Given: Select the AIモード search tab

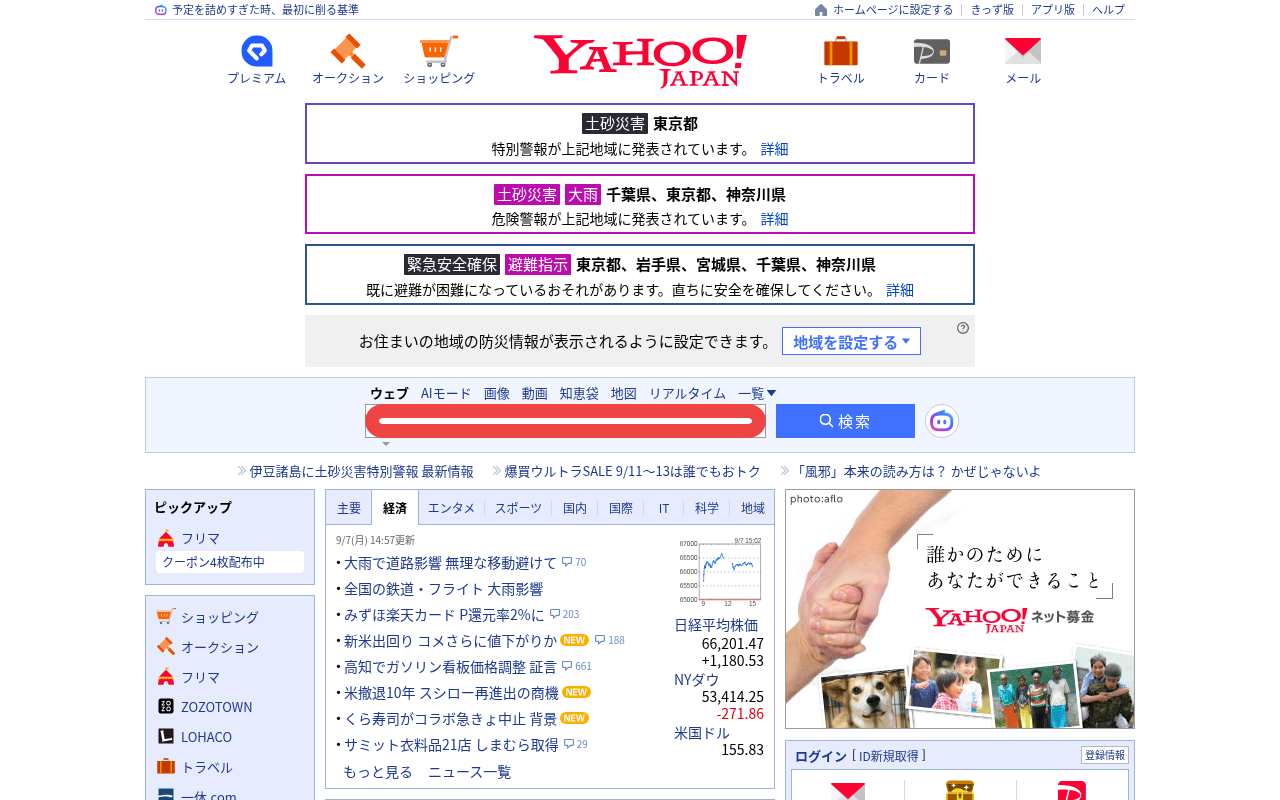Looking at the screenshot, I should (x=446, y=393).
